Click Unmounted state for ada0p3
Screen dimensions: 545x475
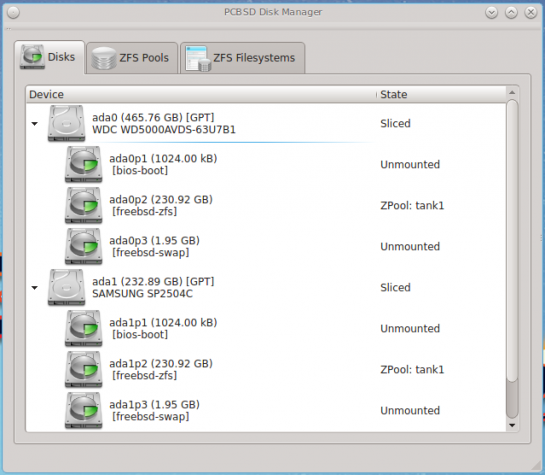click(410, 246)
